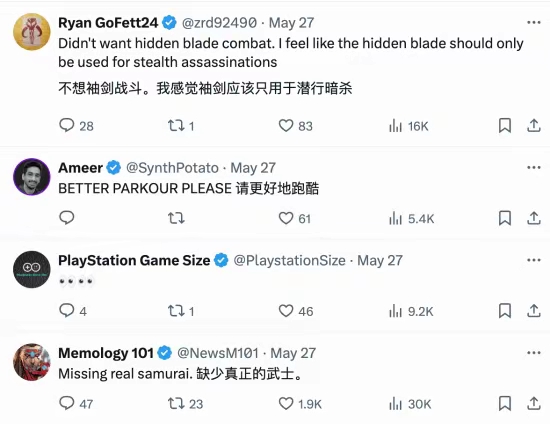Open the three-dot menu on Ameer's tweet
The height and width of the screenshot is (424, 550).
(534, 168)
